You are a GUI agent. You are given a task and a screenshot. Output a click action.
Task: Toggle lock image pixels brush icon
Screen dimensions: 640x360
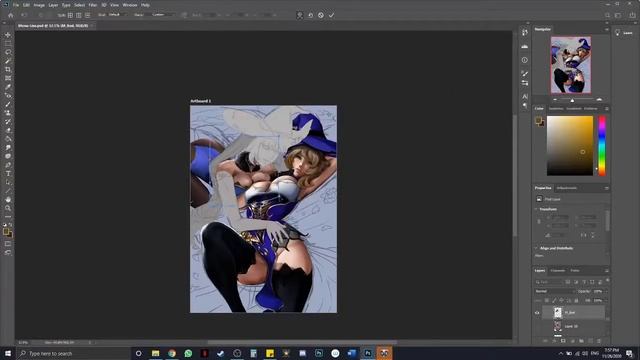click(554, 300)
